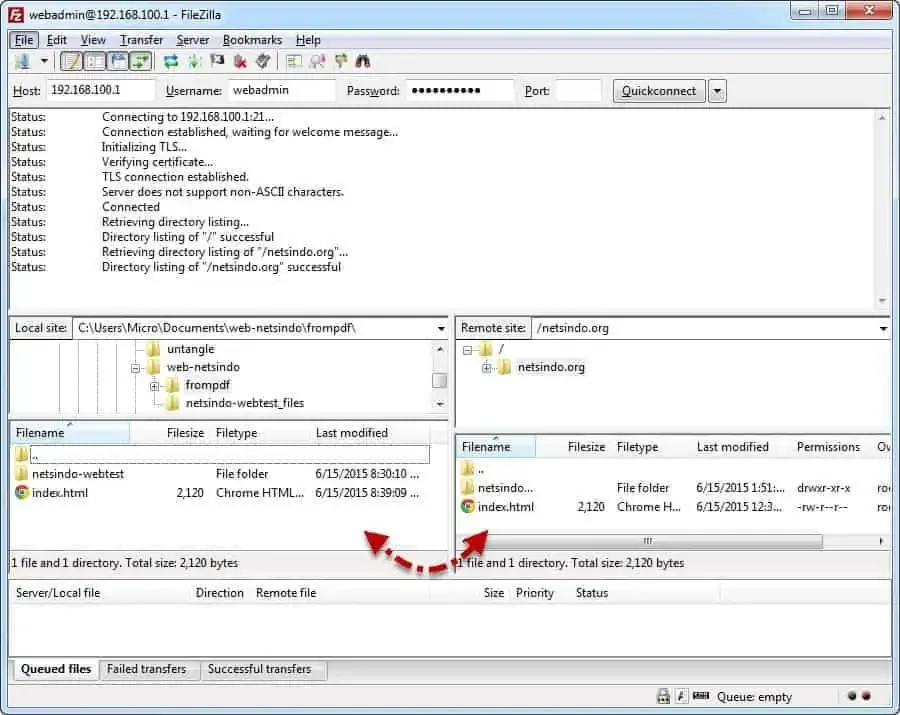This screenshot has height=715, width=900.
Task: Open the directory listing filters icon
Action: point(293,62)
